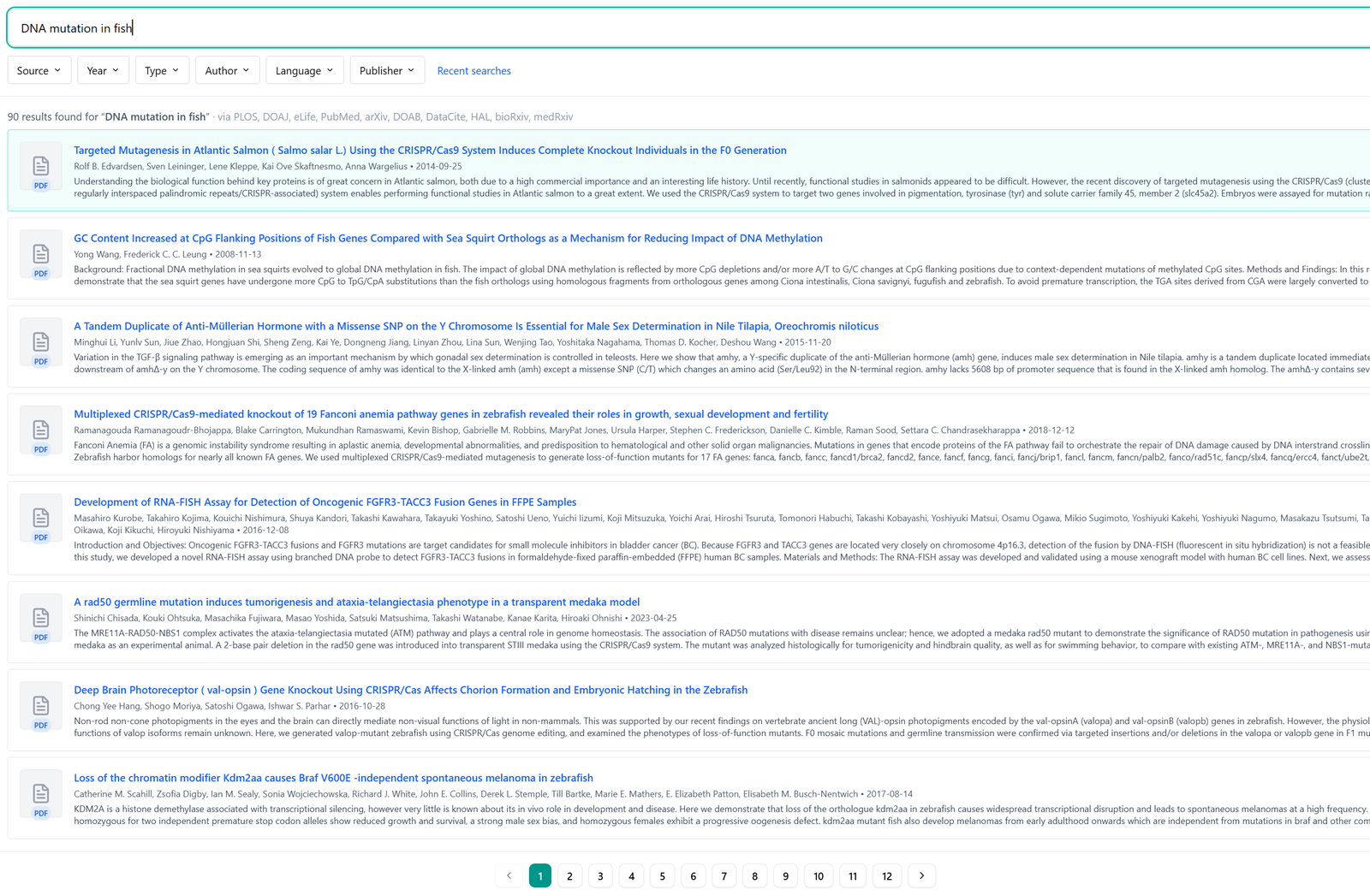This screenshot has height=896, width=1370.
Task: Click authors line starting 'Ramanagouda Ramanagoudr-Bhojappa'
Action: click(574, 430)
